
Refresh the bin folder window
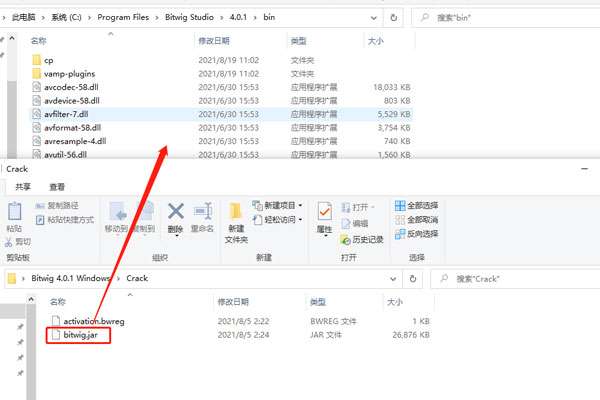pyautogui.click(x=393, y=18)
